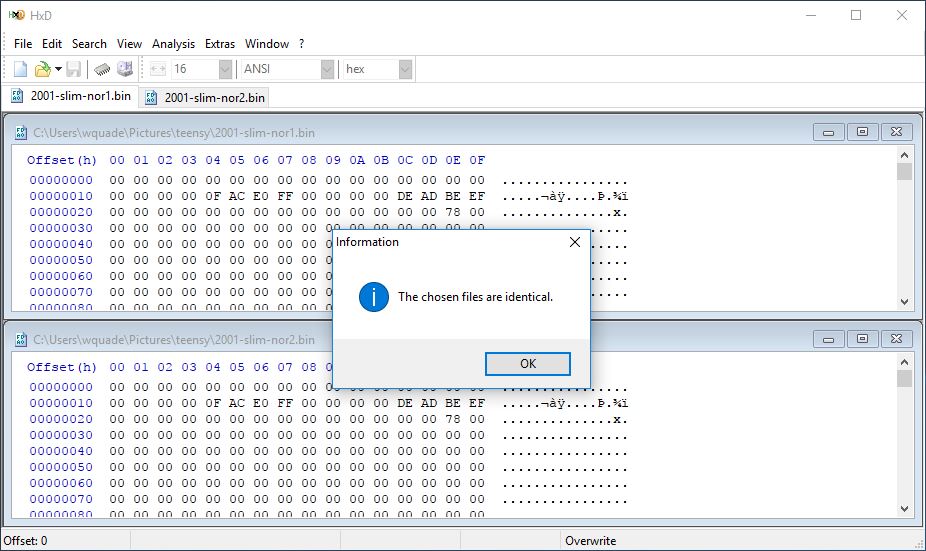Open the ? help menu

pos(301,44)
